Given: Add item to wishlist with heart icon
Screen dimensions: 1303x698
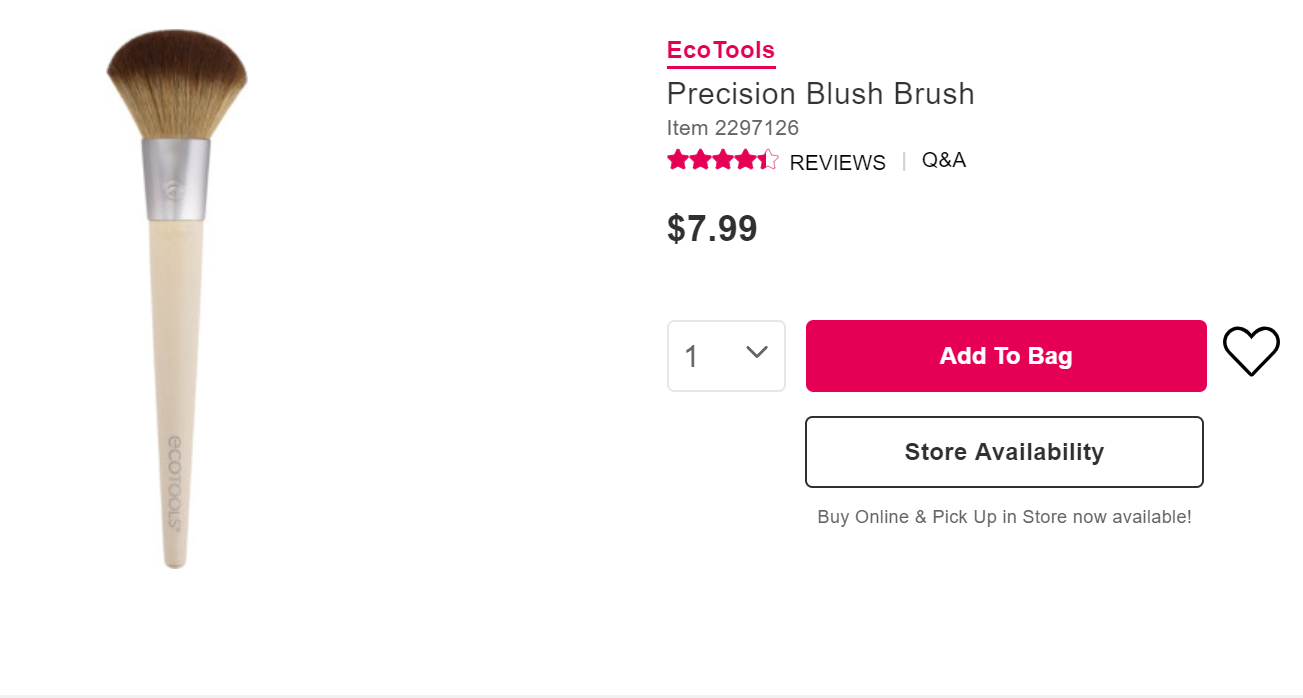Looking at the screenshot, I should pyautogui.click(x=1251, y=352).
